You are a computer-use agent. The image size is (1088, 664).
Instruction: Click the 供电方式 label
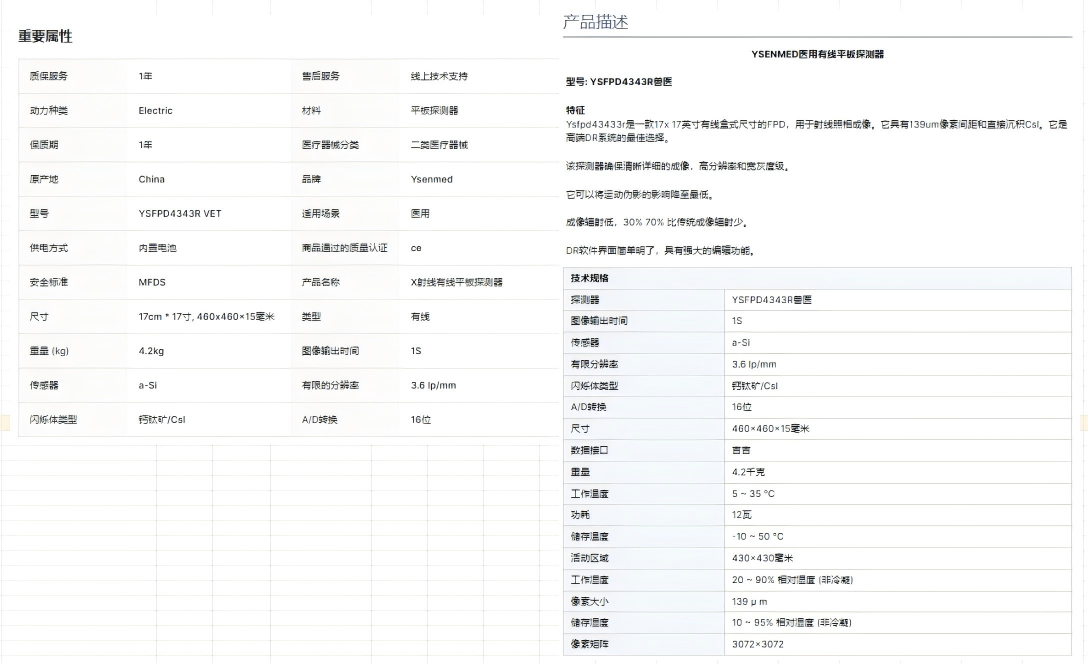click(x=49, y=248)
